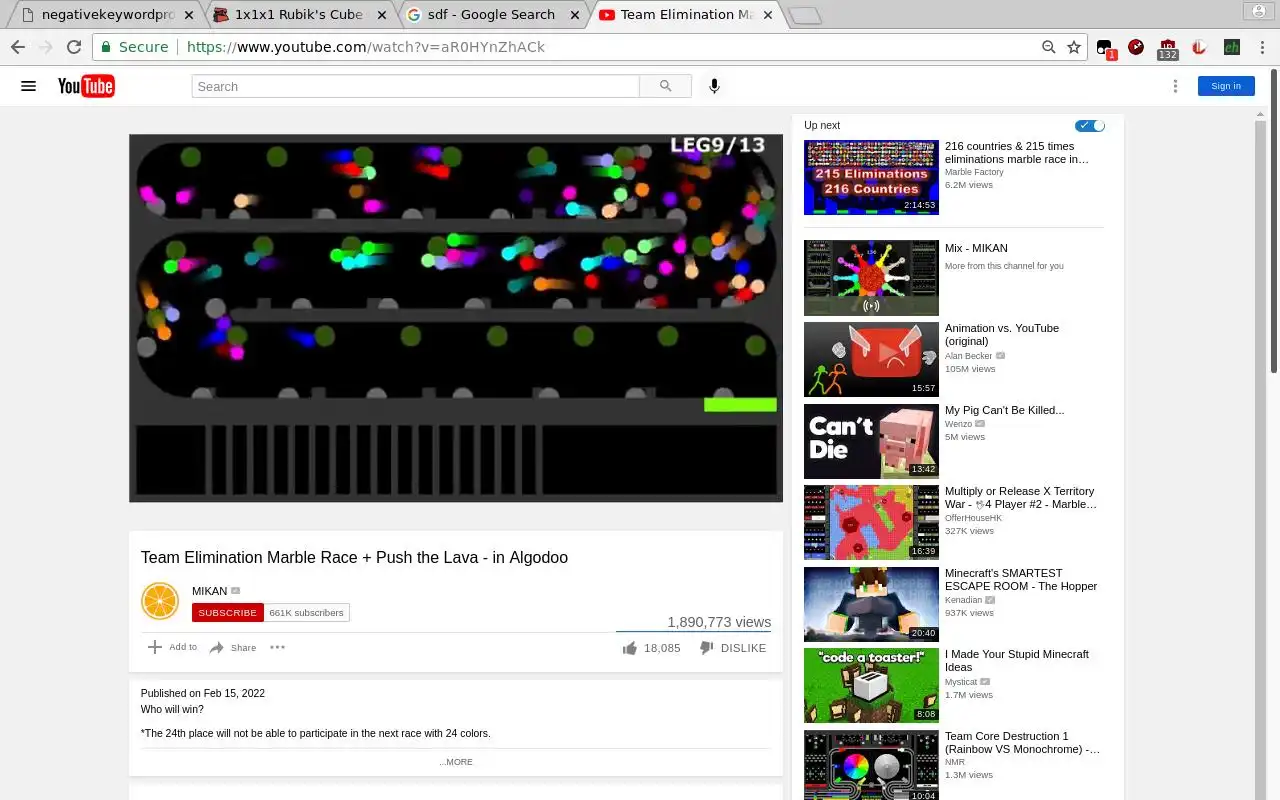This screenshot has width=1280, height=800.
Task: Click the zoom magnifier icon in the address bar
Action: (x=1048, y=47)
